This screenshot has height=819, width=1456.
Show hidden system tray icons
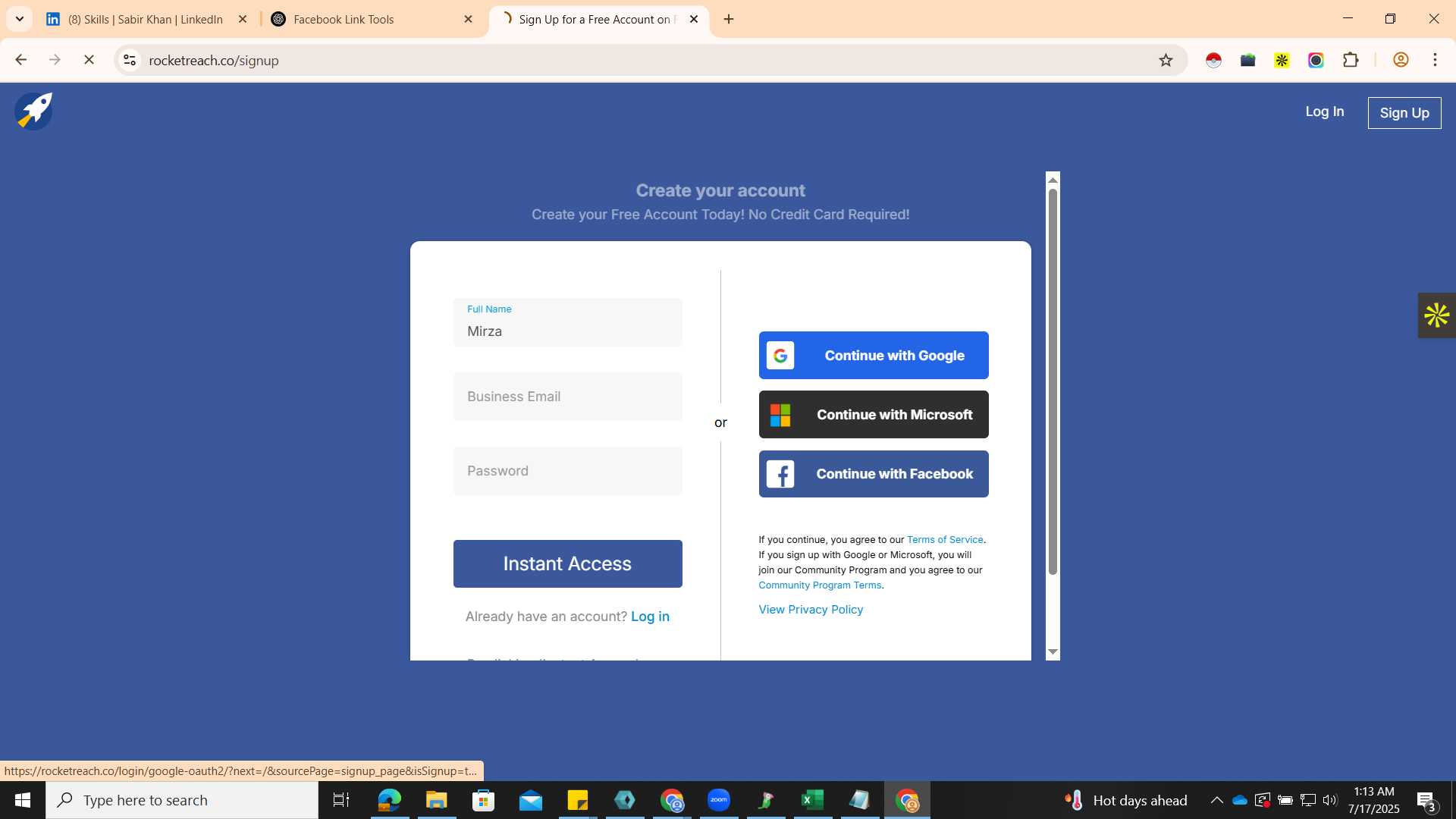1216,800
